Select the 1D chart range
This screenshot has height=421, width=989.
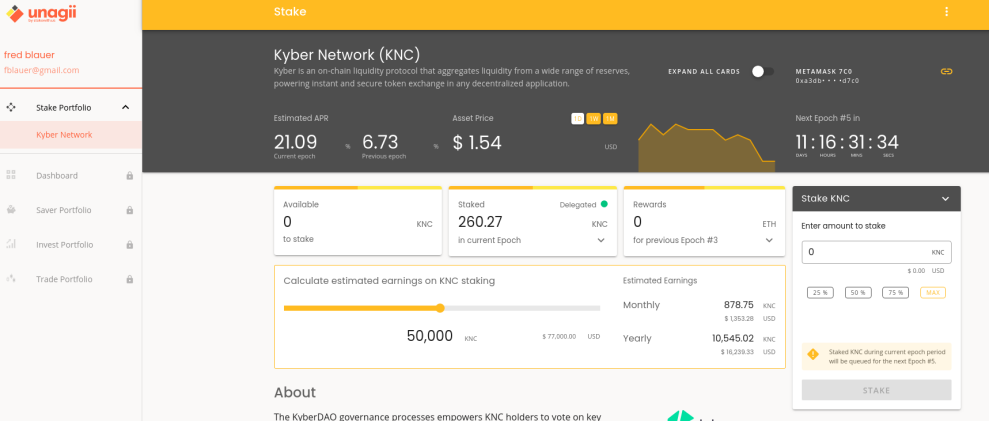[x=577, y=119]
